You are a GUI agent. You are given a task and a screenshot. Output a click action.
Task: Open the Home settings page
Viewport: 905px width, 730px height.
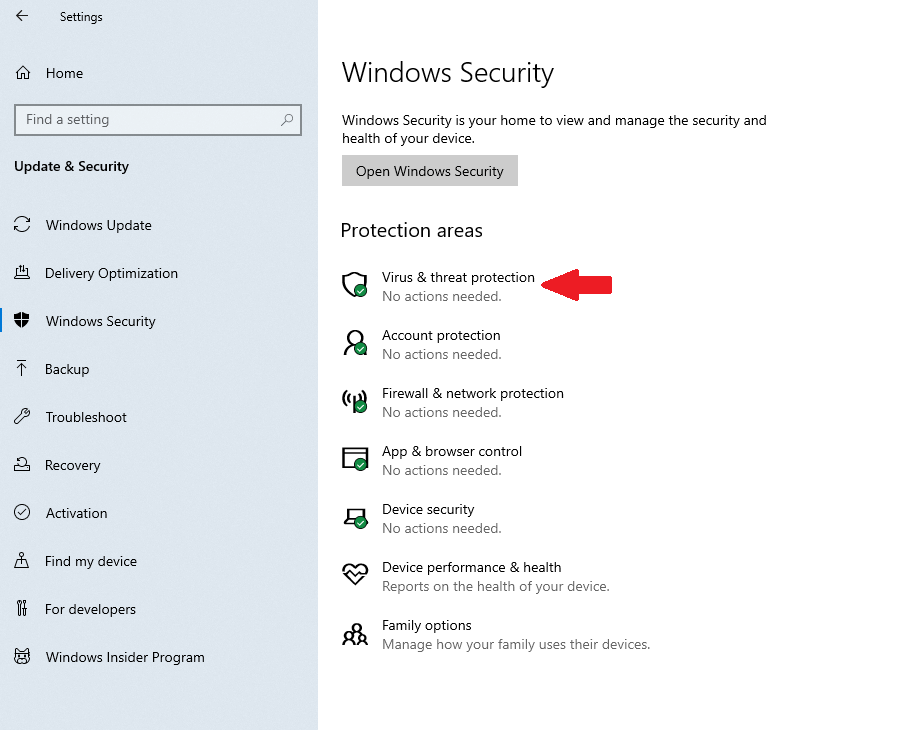click(65, 73)
